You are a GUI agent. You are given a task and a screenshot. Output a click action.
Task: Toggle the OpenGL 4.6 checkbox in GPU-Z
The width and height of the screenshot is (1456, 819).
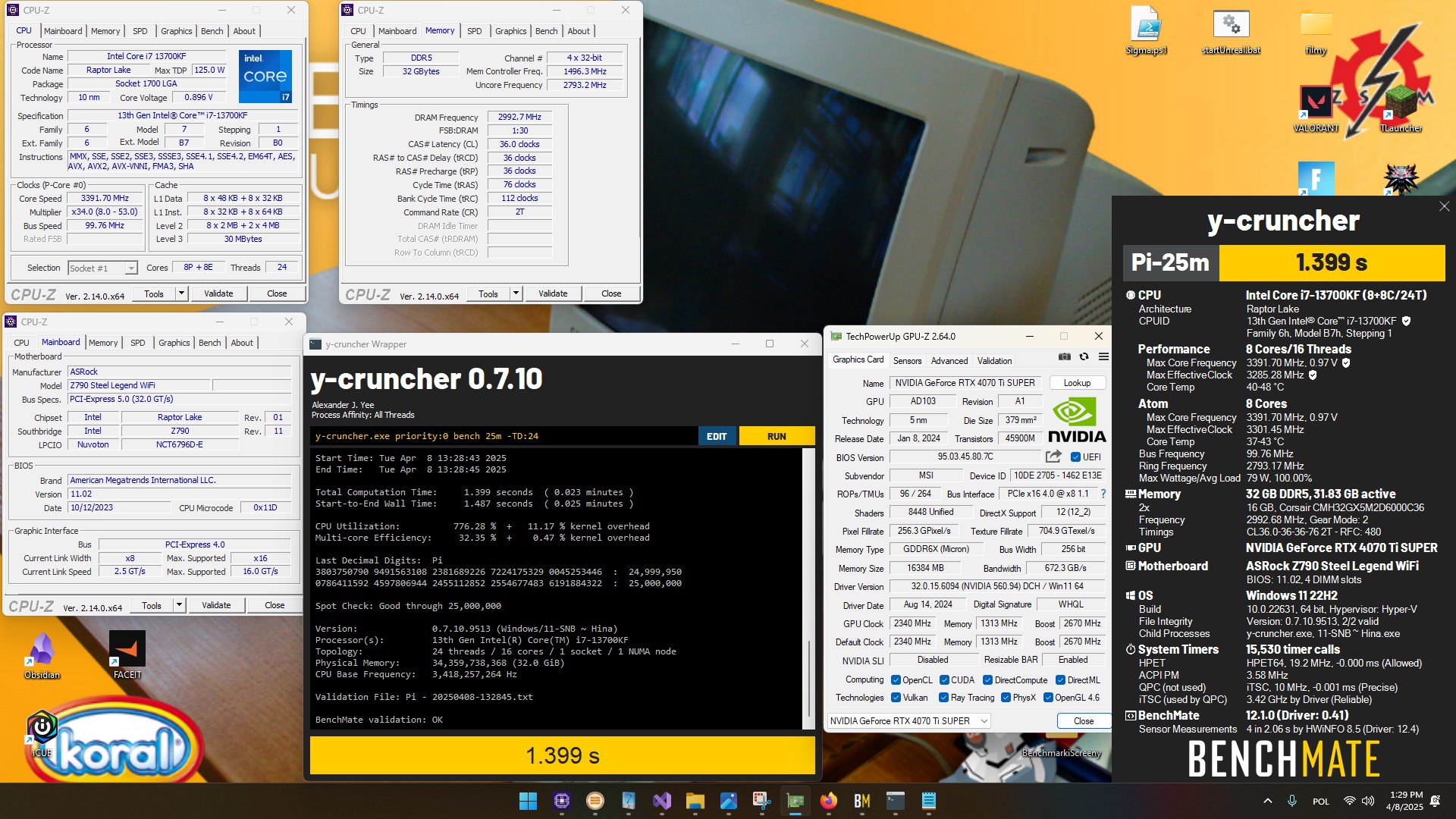[1048, 698]
